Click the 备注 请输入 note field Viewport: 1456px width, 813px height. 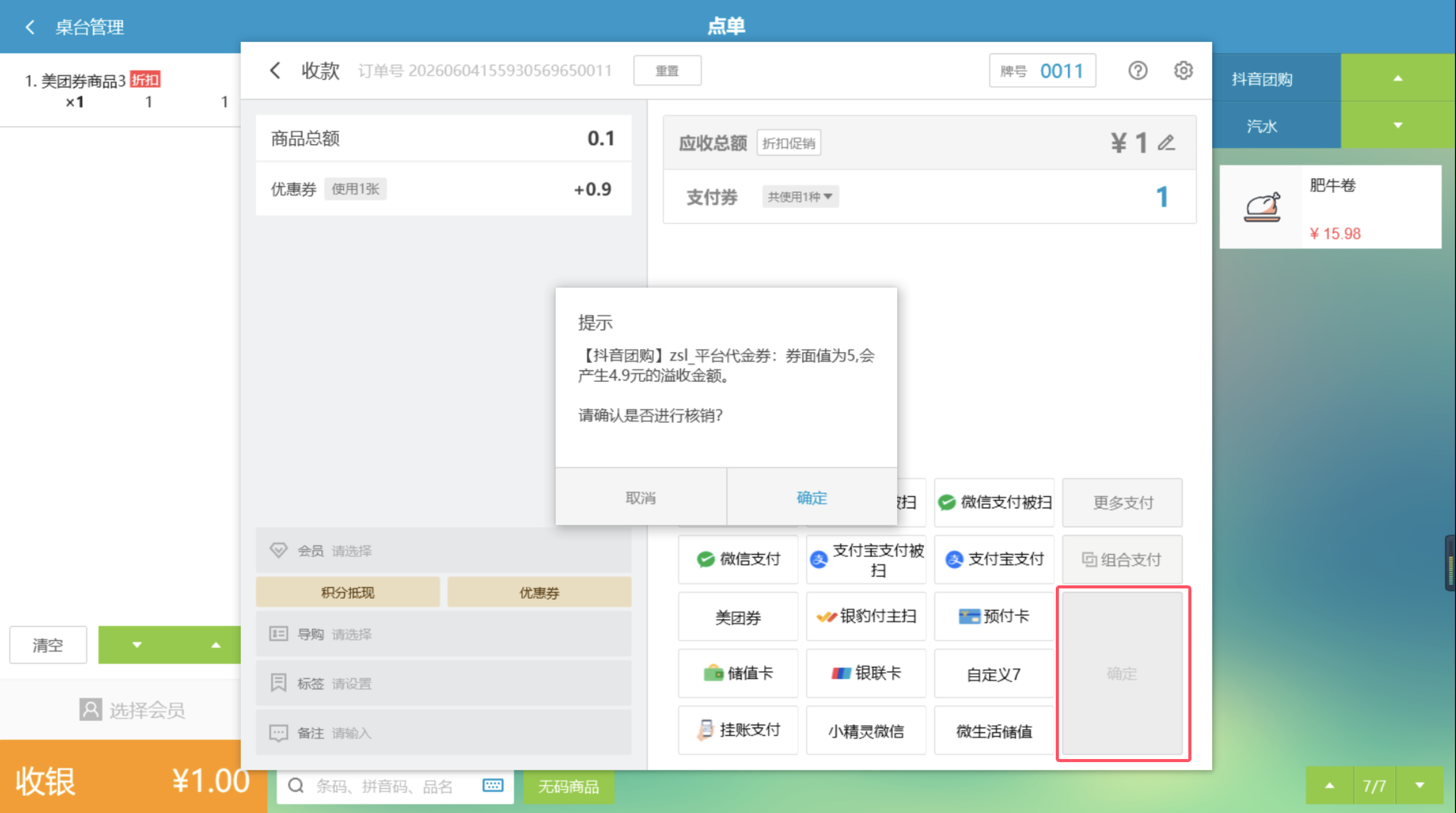[x=444, y=733]
